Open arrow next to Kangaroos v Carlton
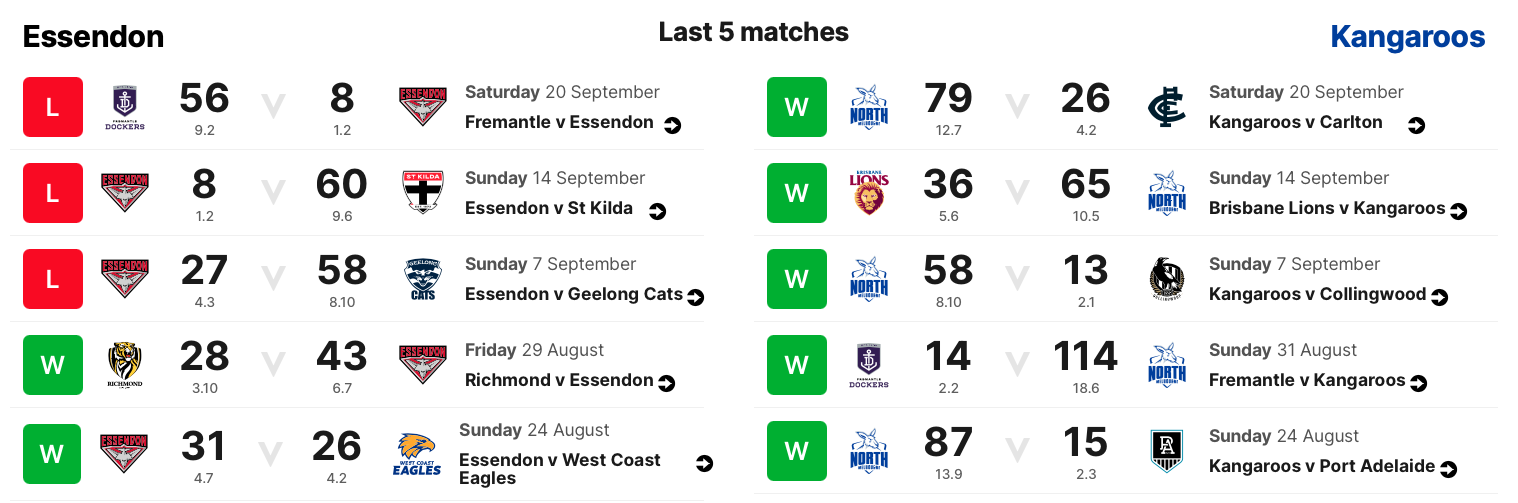This screenshot has width=1518, height=503. (x=1416, y=125)
